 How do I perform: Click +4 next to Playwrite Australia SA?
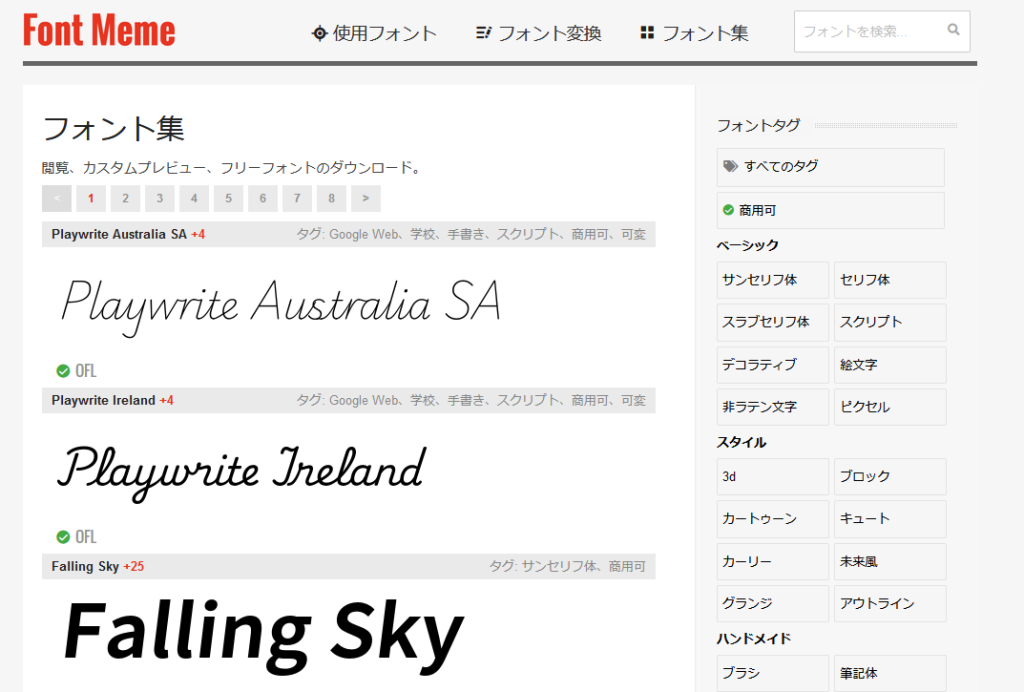(198, 234)
